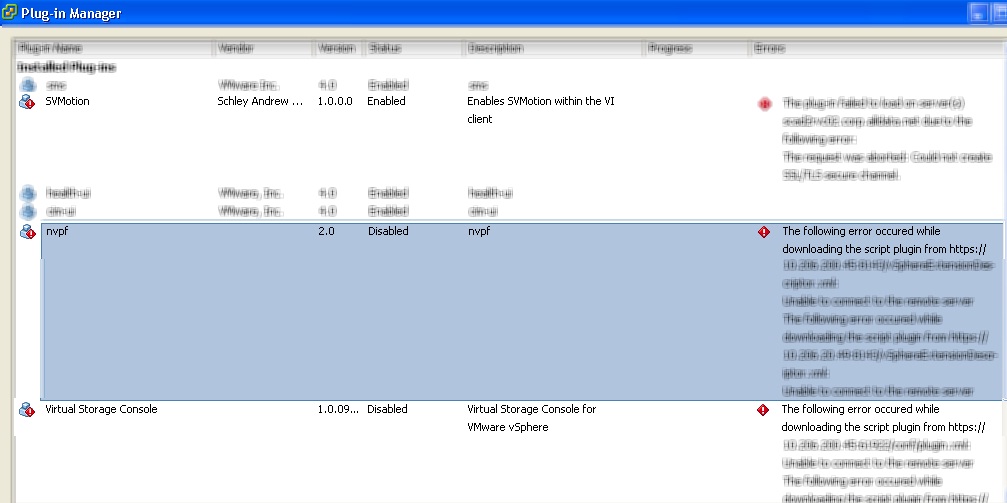Viewport: 1007px width, 503px height.
Task: Click the Schley Andrew vendor cell
Action: pyautogui.click(x=259, y=102)
